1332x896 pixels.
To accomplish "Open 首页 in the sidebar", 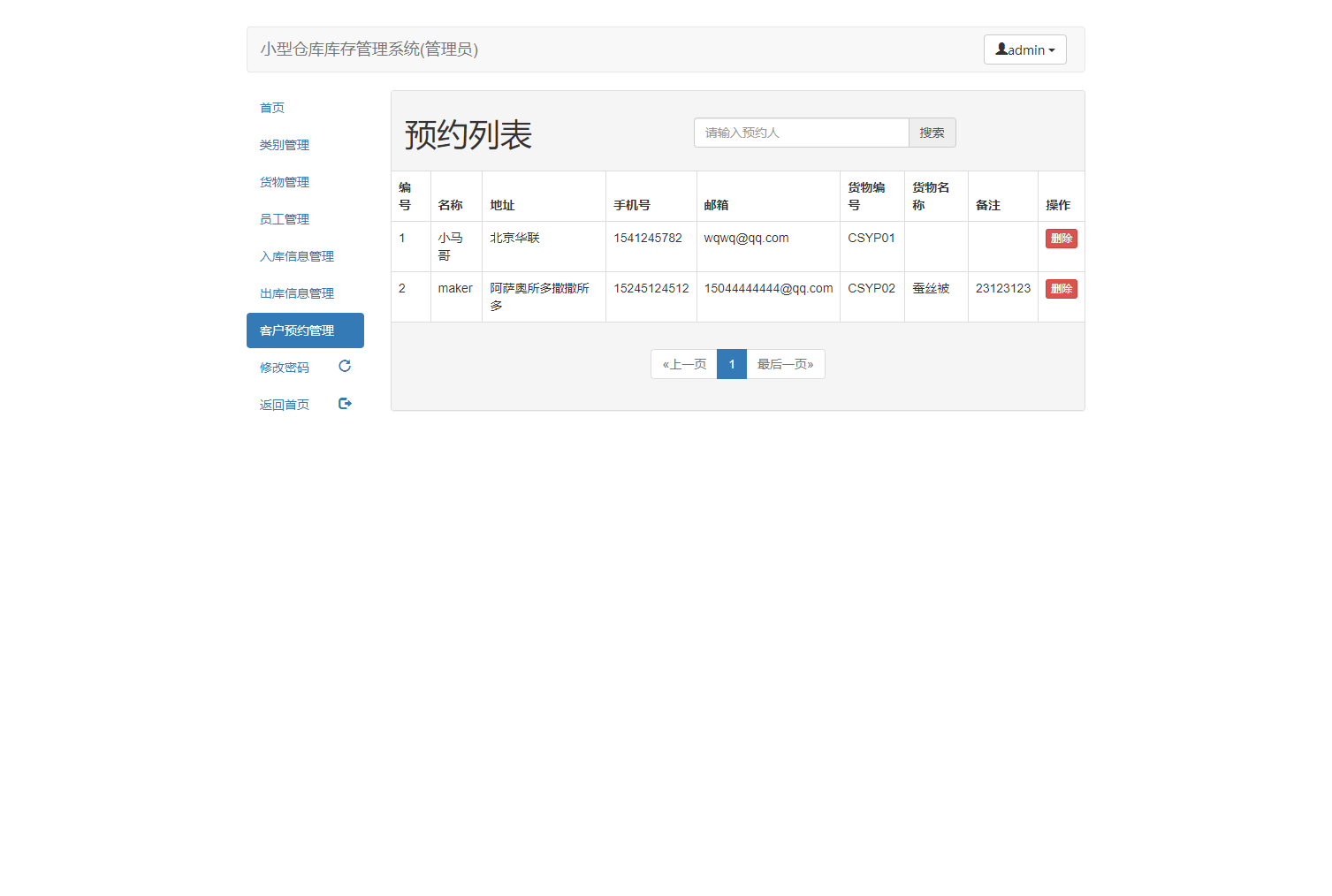I will [x=305, y=108].
